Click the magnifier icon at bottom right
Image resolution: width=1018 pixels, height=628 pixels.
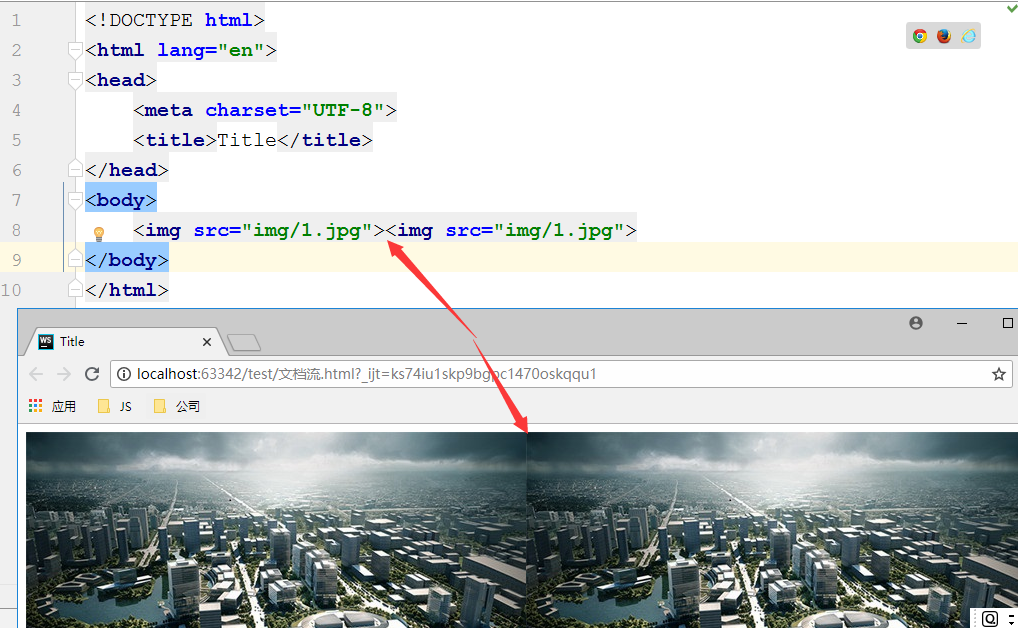[989, 619]
